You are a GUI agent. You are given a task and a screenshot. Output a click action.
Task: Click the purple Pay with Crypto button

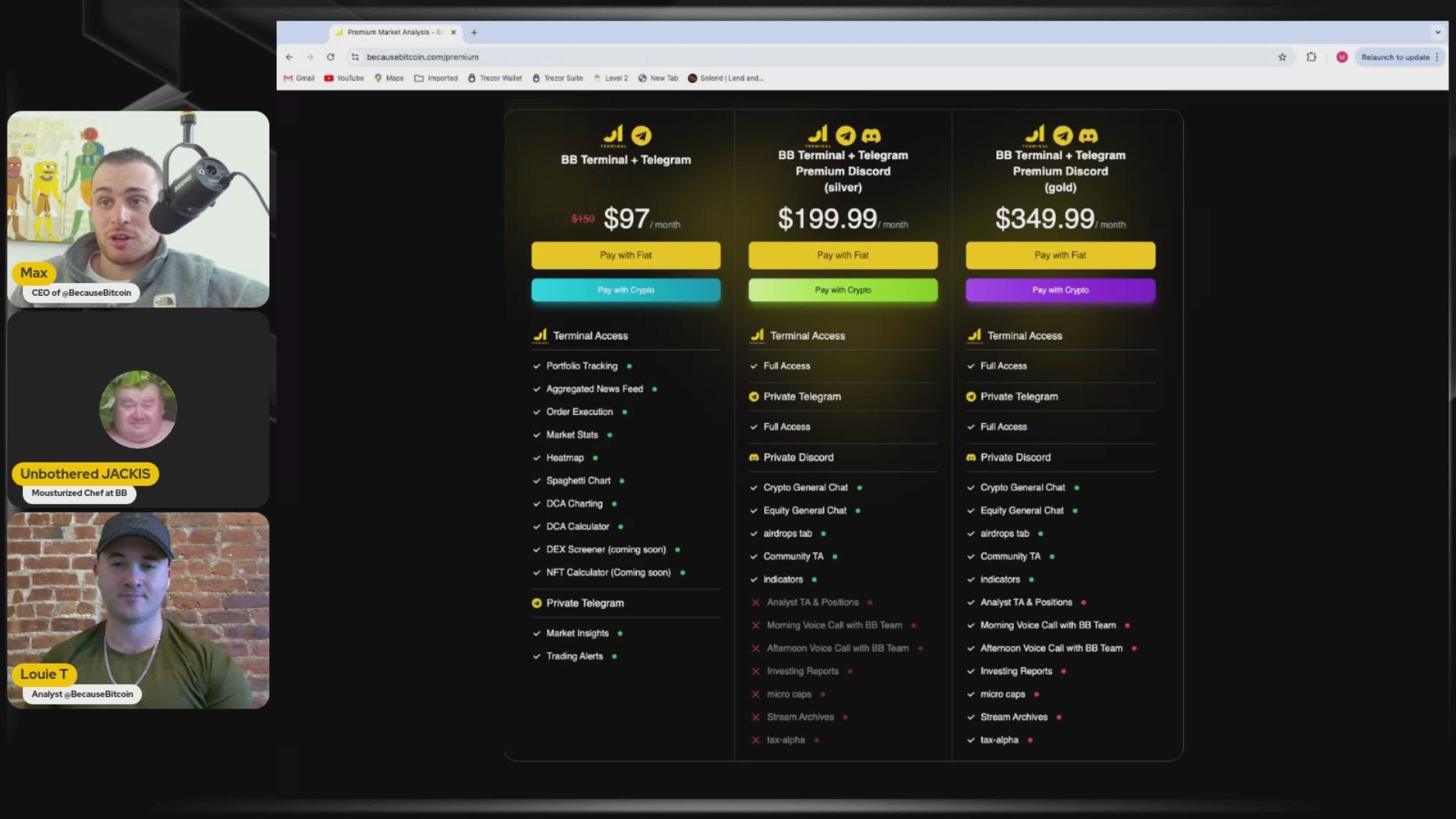pyautogui.click(x=1060, y=290)
